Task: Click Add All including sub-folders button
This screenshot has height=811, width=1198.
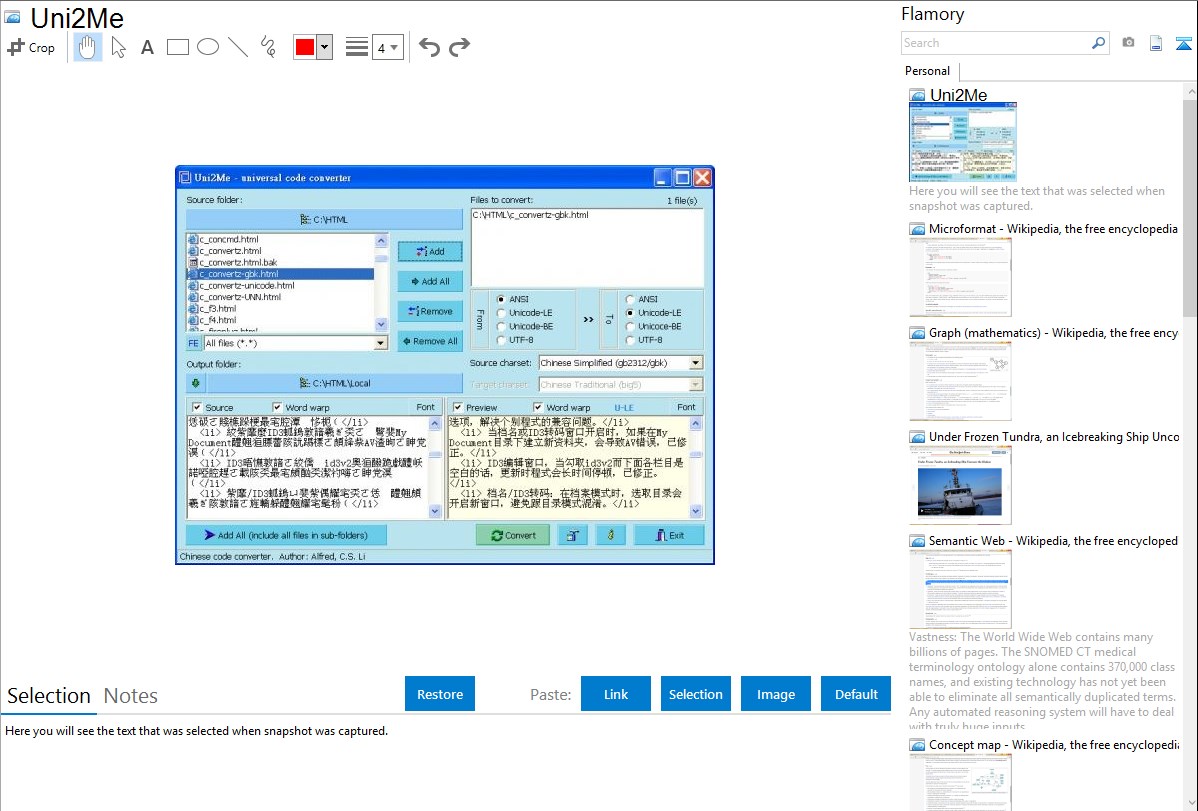Action: (286, 535)
